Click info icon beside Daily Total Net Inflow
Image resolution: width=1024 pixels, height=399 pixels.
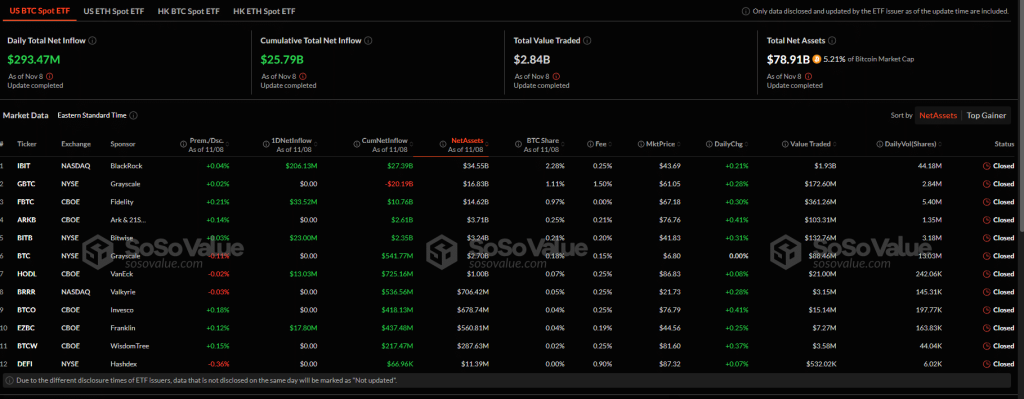tap(93, 40)
